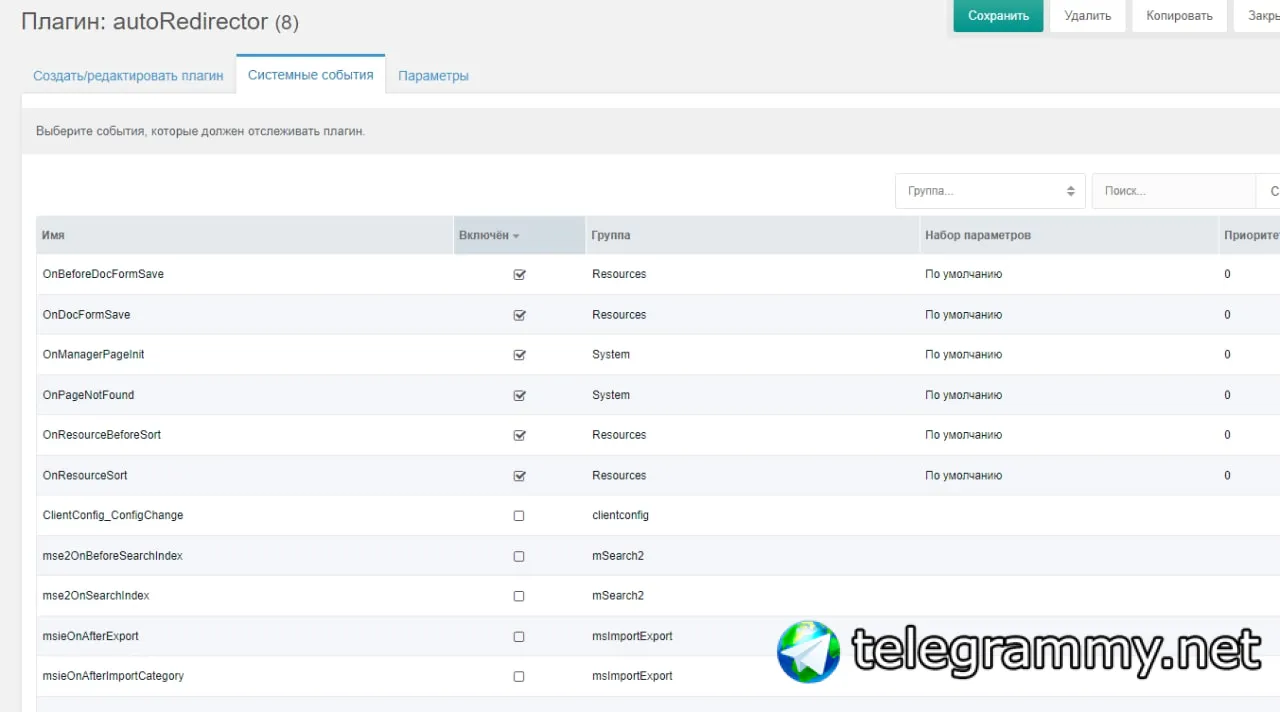Select the OnPageNotFound event name
This screenshot has height=712, width=1280.
point(88,395)
